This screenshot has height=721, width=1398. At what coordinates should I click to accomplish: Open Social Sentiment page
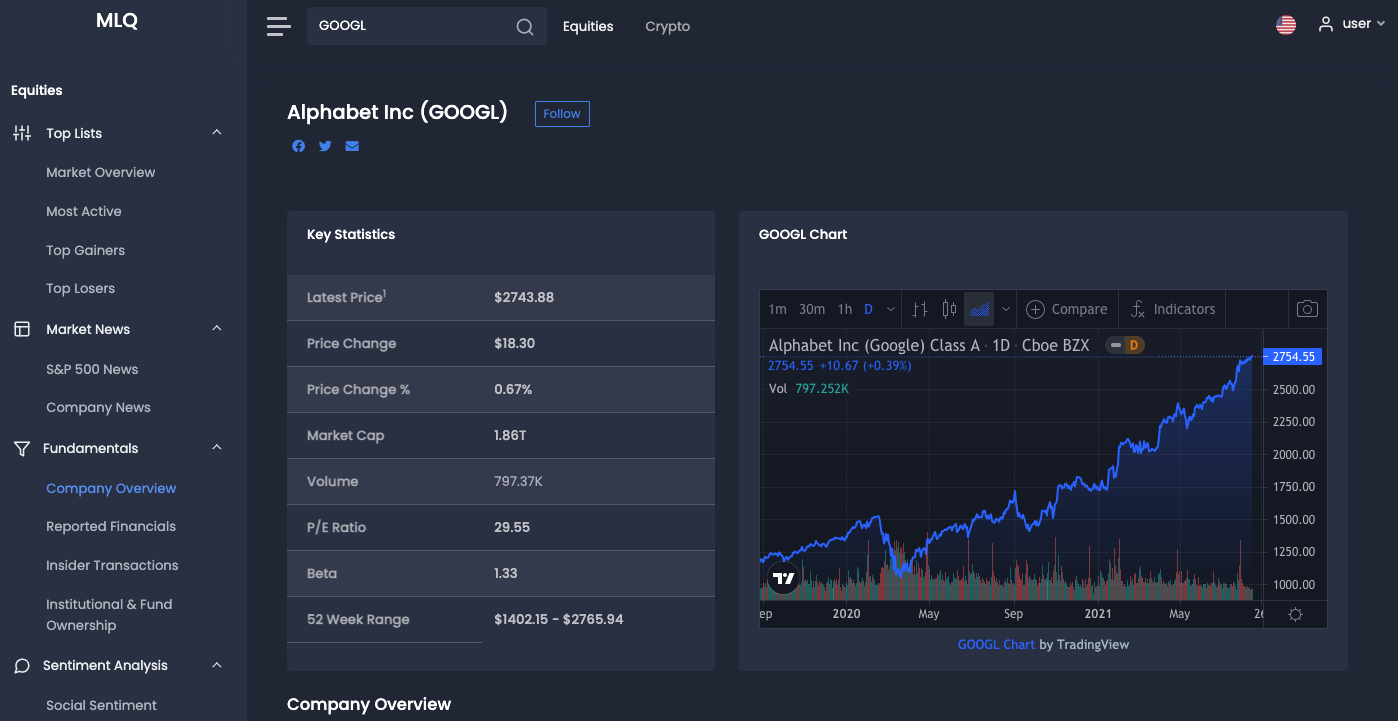point(101,705)
